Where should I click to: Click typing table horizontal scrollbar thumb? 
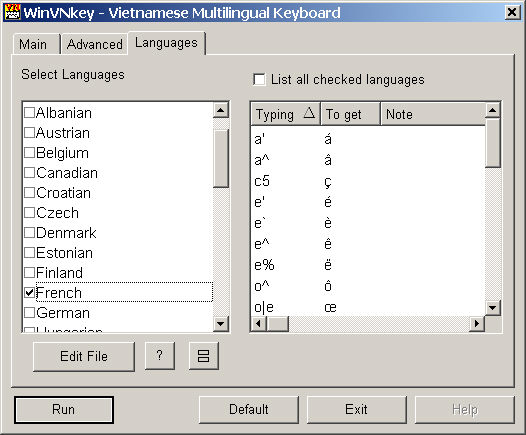click(277, 324)
